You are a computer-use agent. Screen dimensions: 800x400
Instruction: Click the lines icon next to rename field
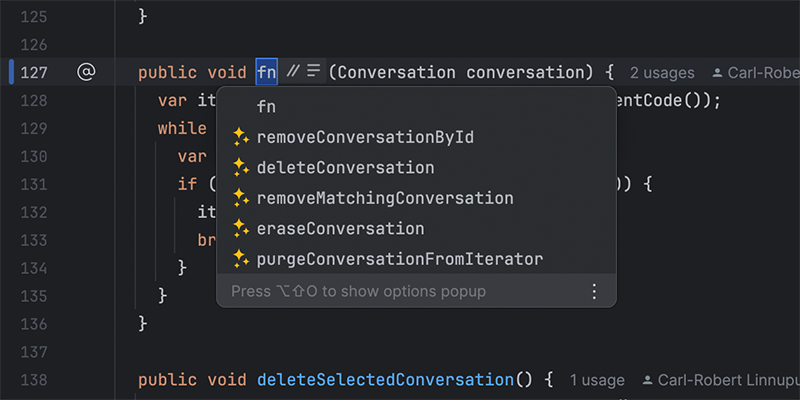coord(314,72)
